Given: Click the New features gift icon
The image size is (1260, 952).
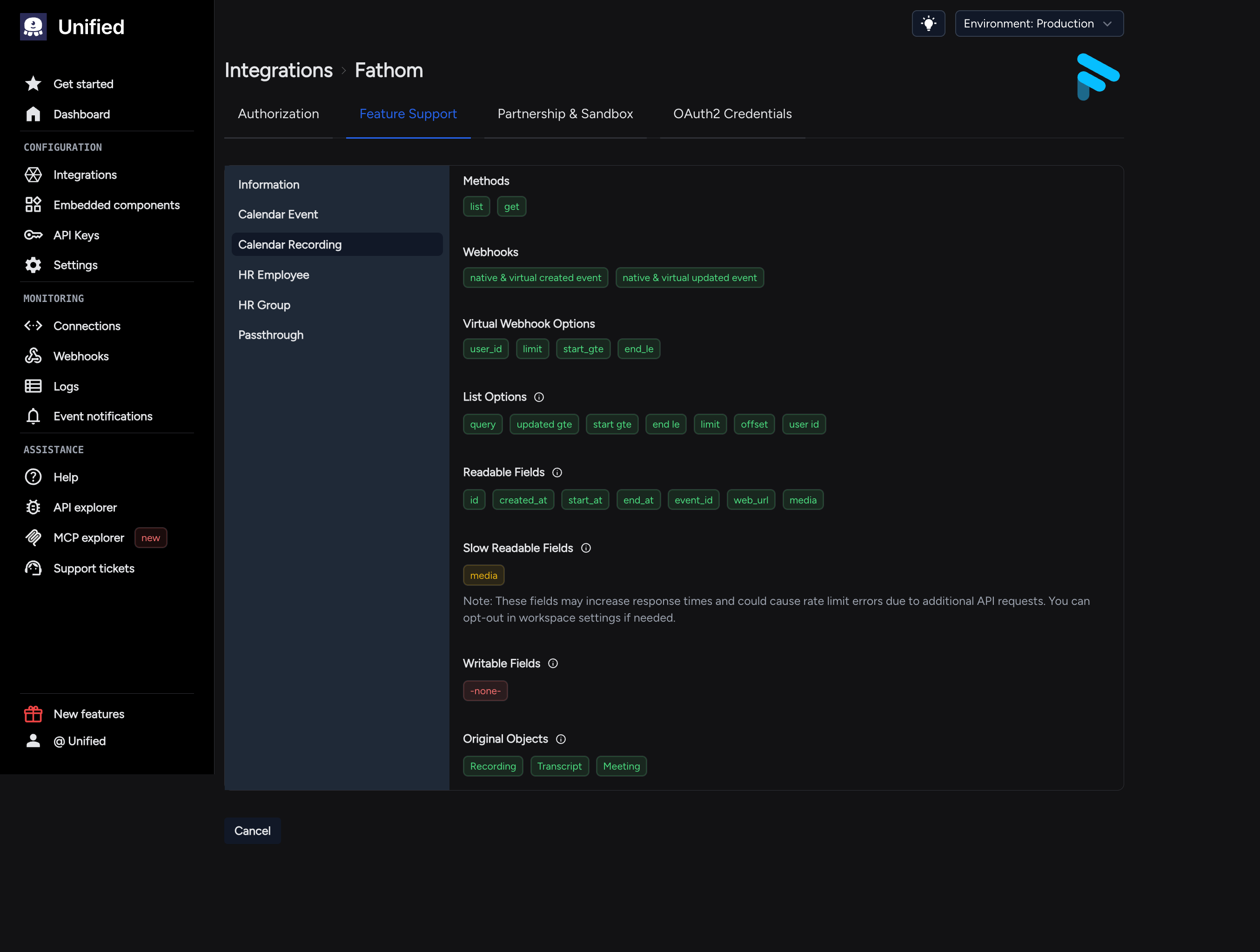Looking at the screenshot, I should pos(33,714).
